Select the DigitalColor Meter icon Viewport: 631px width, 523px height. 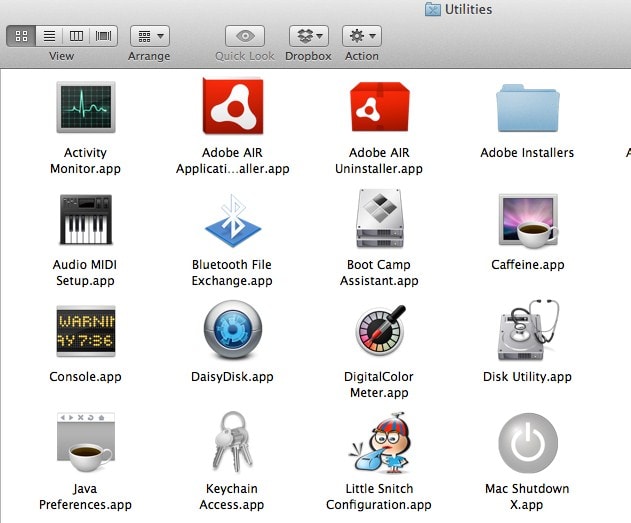point(380,330)
